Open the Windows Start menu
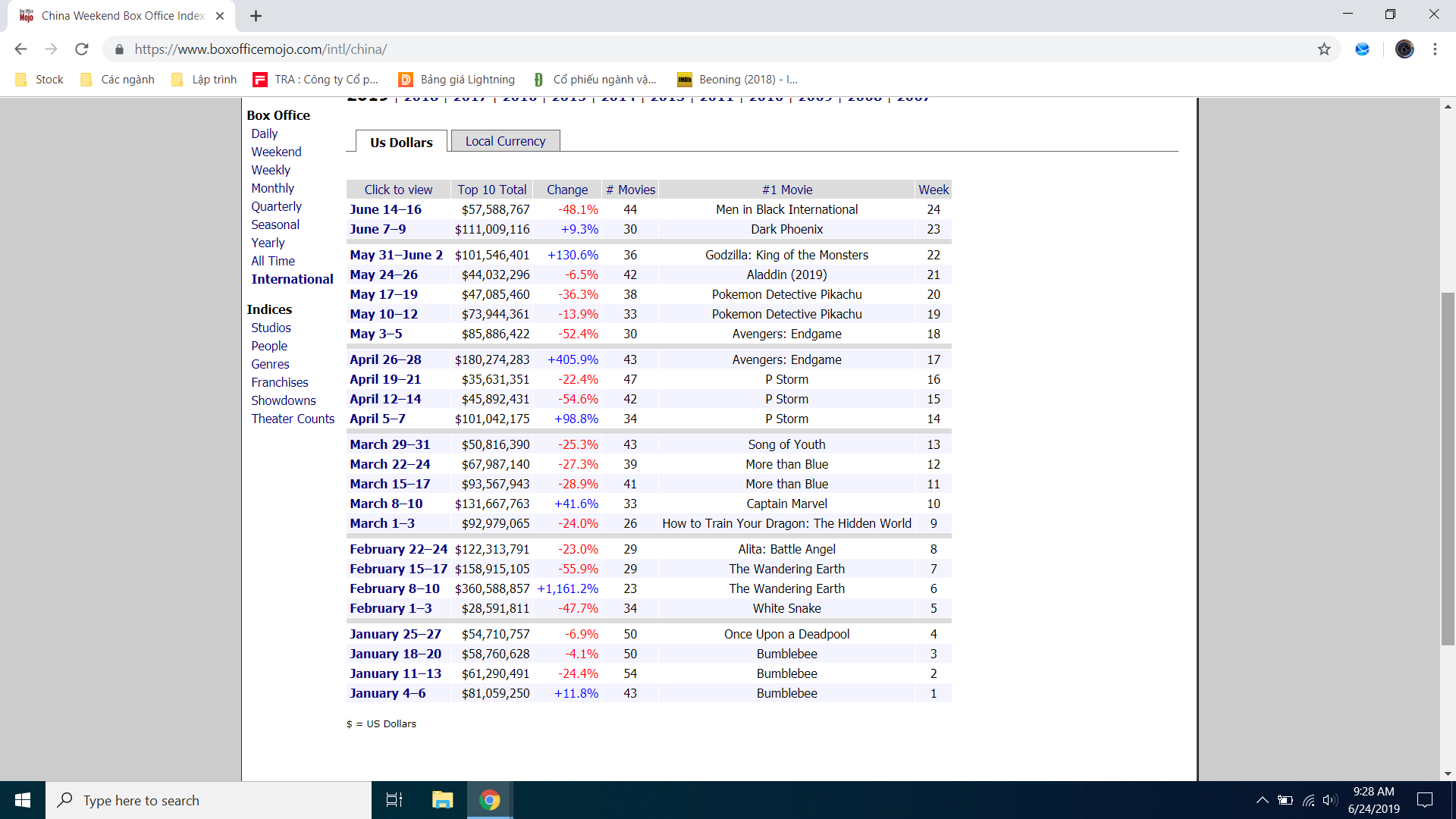 pyautogui.click(x=23, y=800)
